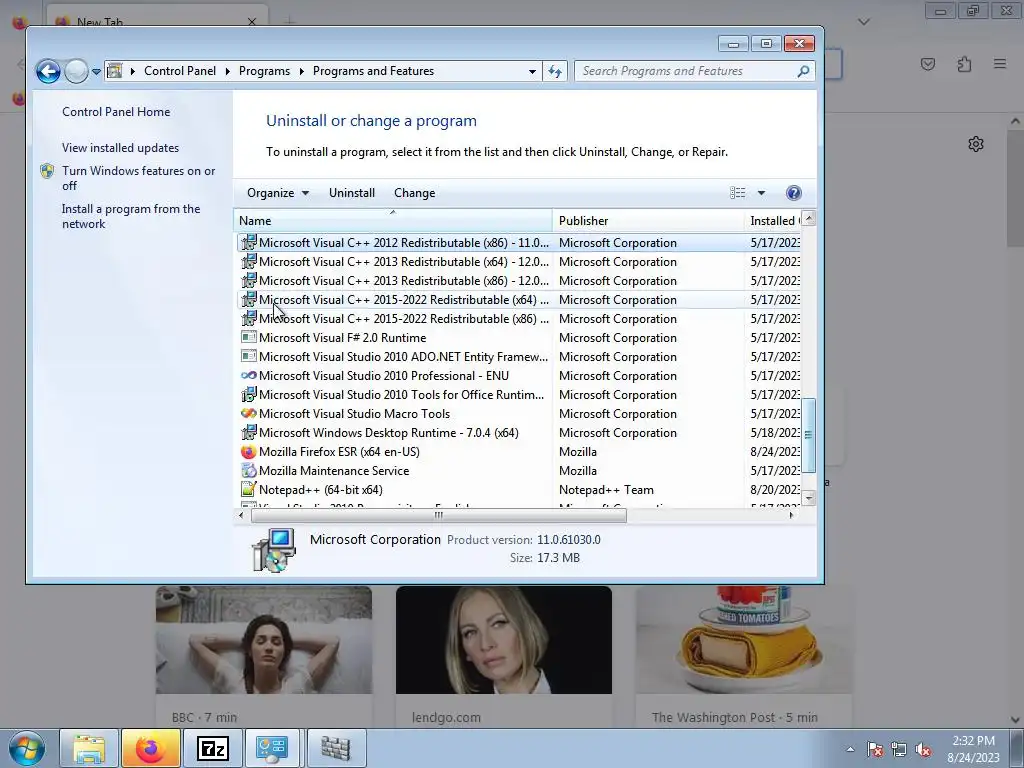Click the muted volume tray icon

point(923,749)
